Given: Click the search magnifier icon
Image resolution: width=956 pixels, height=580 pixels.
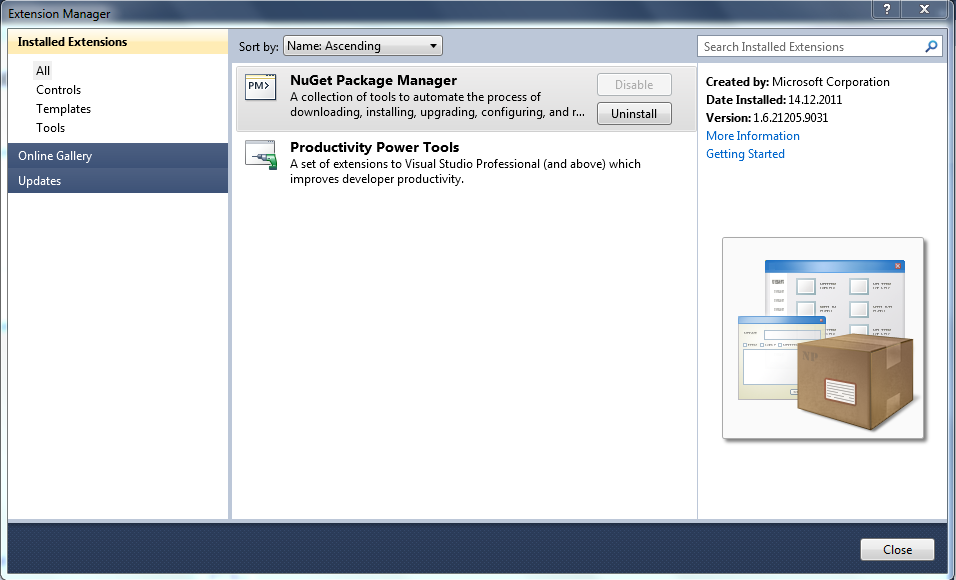Looking at the screenshot, I should [931, 46].
